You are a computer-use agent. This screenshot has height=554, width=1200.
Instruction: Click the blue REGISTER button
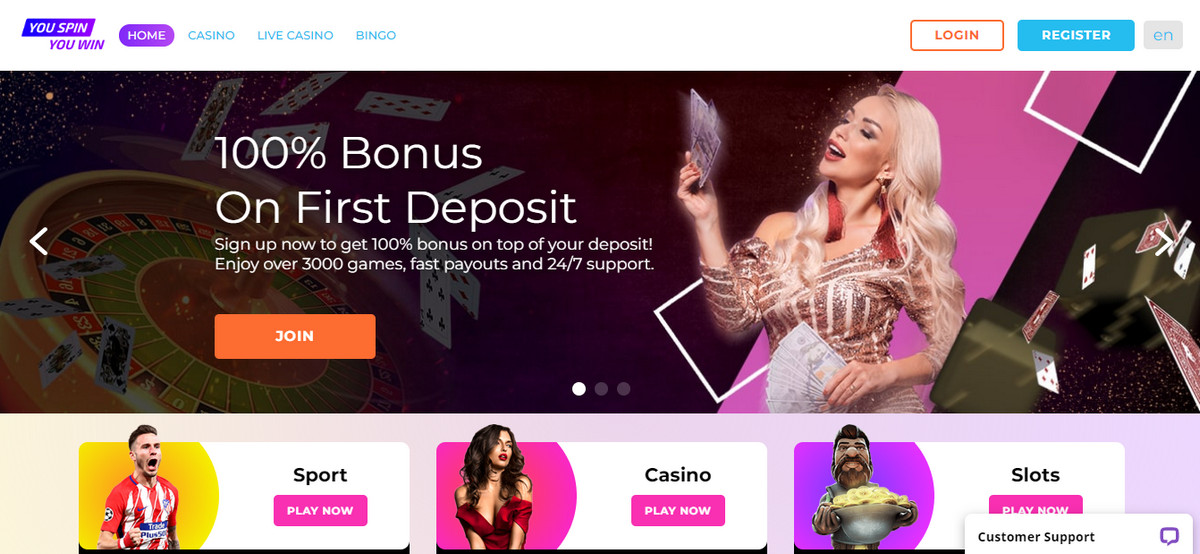1076,35
